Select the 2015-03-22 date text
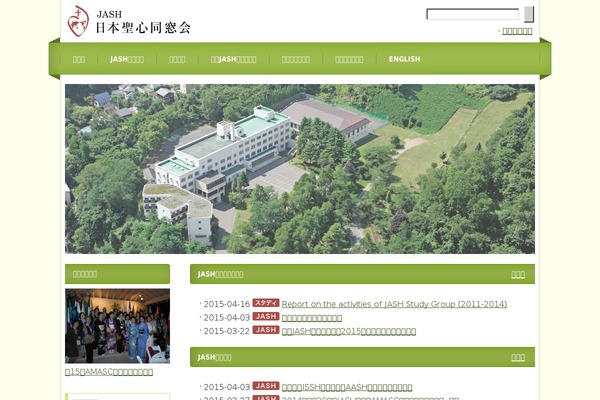The image size is (600, 400). 227,331
